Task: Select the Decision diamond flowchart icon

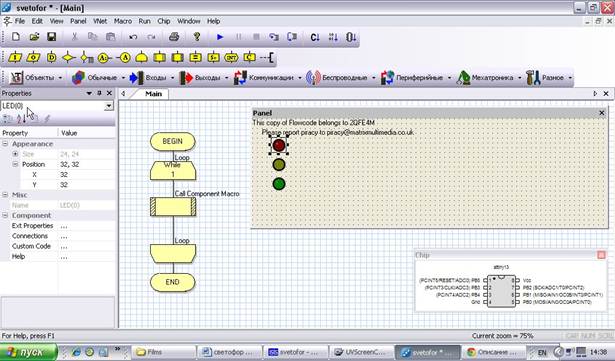Action: (x=69, y=58)
